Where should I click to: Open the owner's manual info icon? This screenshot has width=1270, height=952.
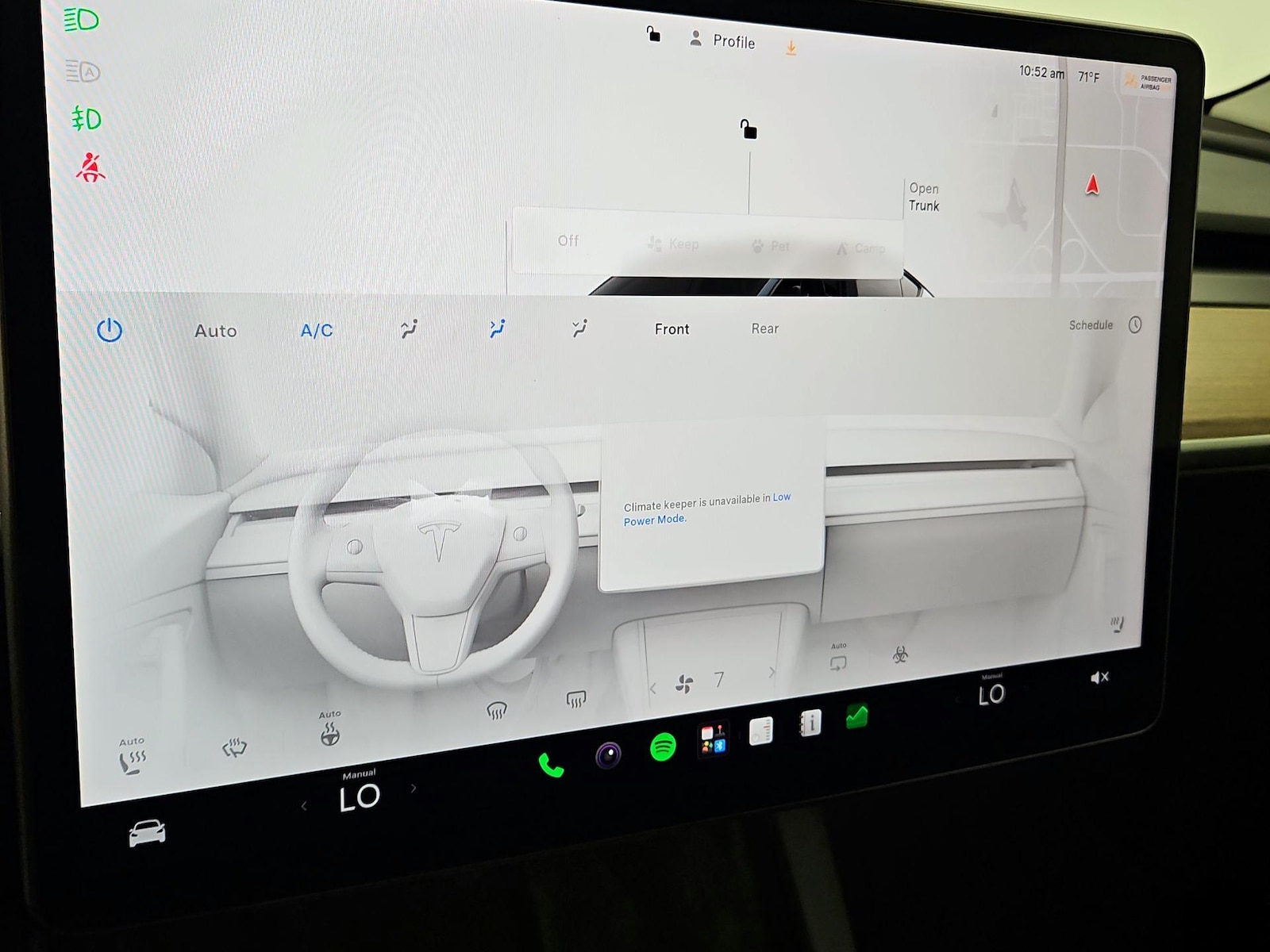[810, 723]
